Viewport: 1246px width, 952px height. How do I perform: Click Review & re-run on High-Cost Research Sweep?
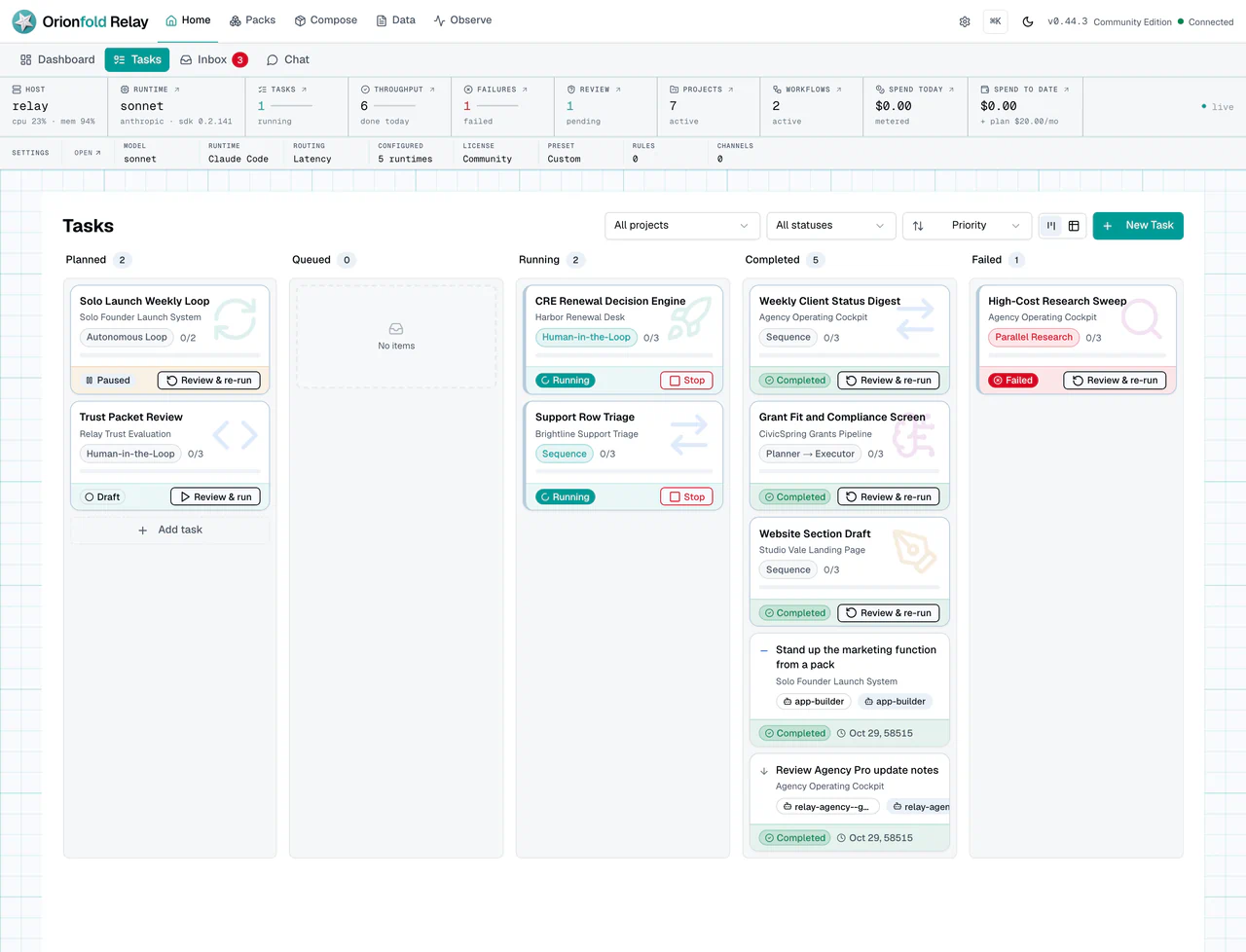pos(1115,381)
